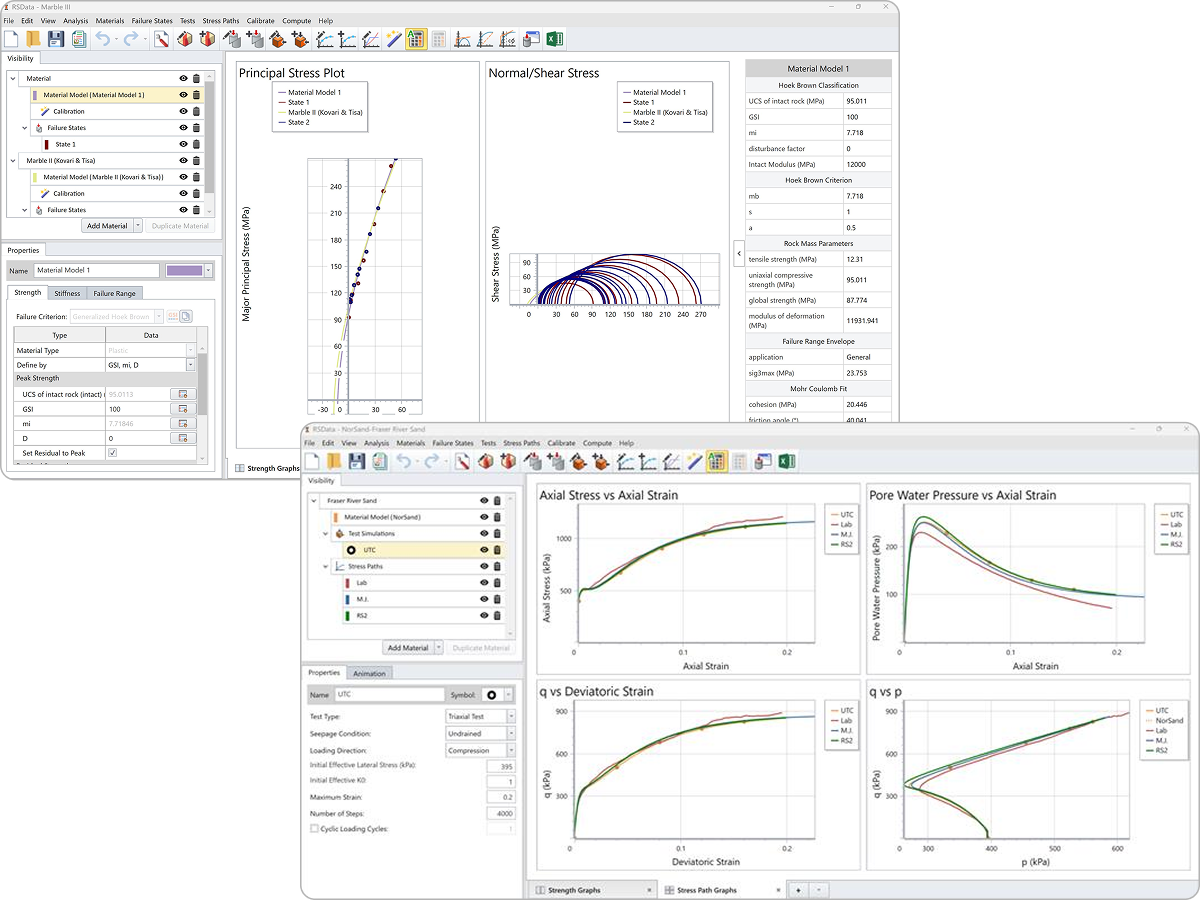Image resolution: width=1200 pixels, height=900 pixels.
Task: Open the Compute calculator tool
Action: [x=438, y=39]
